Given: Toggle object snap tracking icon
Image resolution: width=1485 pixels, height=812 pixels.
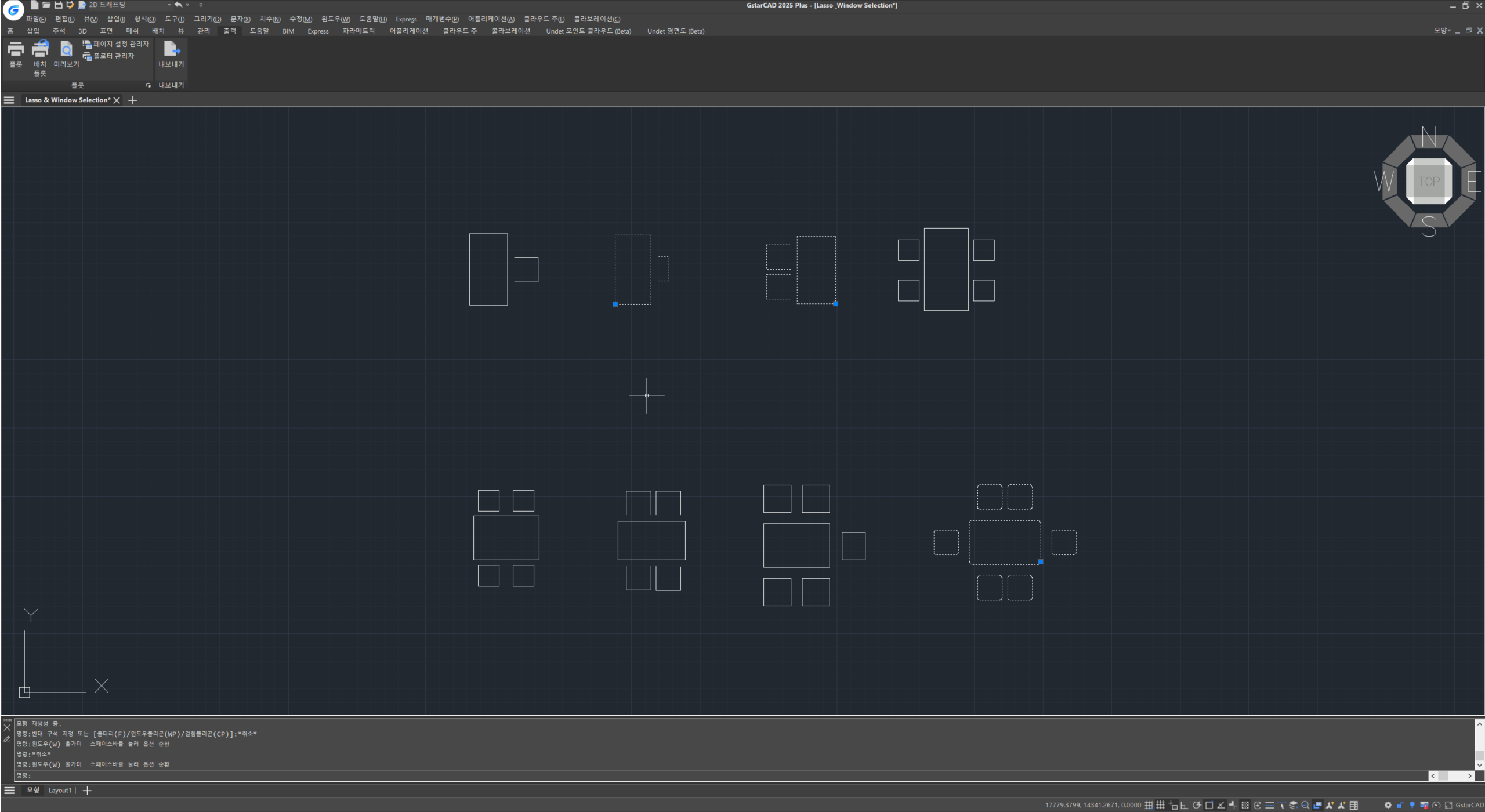Looking at the screenshot, I should click(1221, 805).
